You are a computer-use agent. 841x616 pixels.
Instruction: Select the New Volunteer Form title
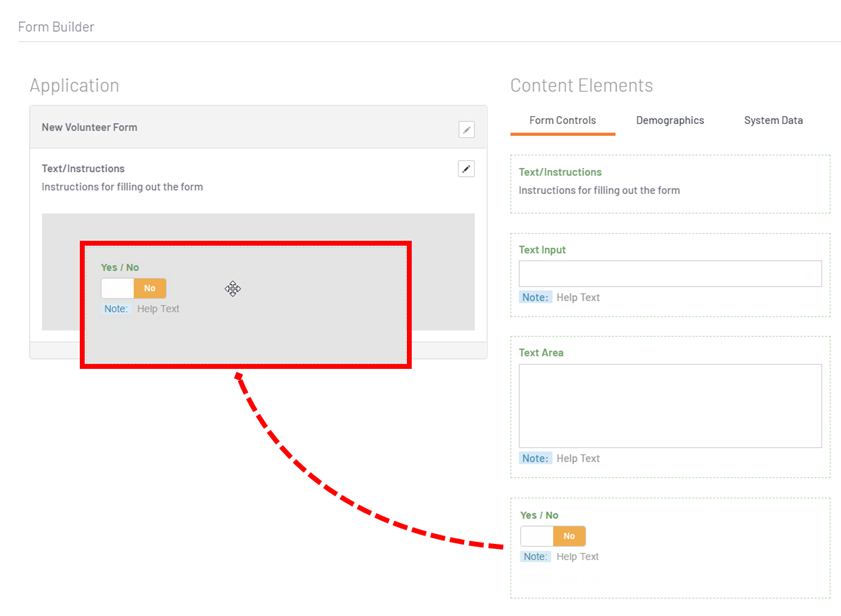(90, 127)
